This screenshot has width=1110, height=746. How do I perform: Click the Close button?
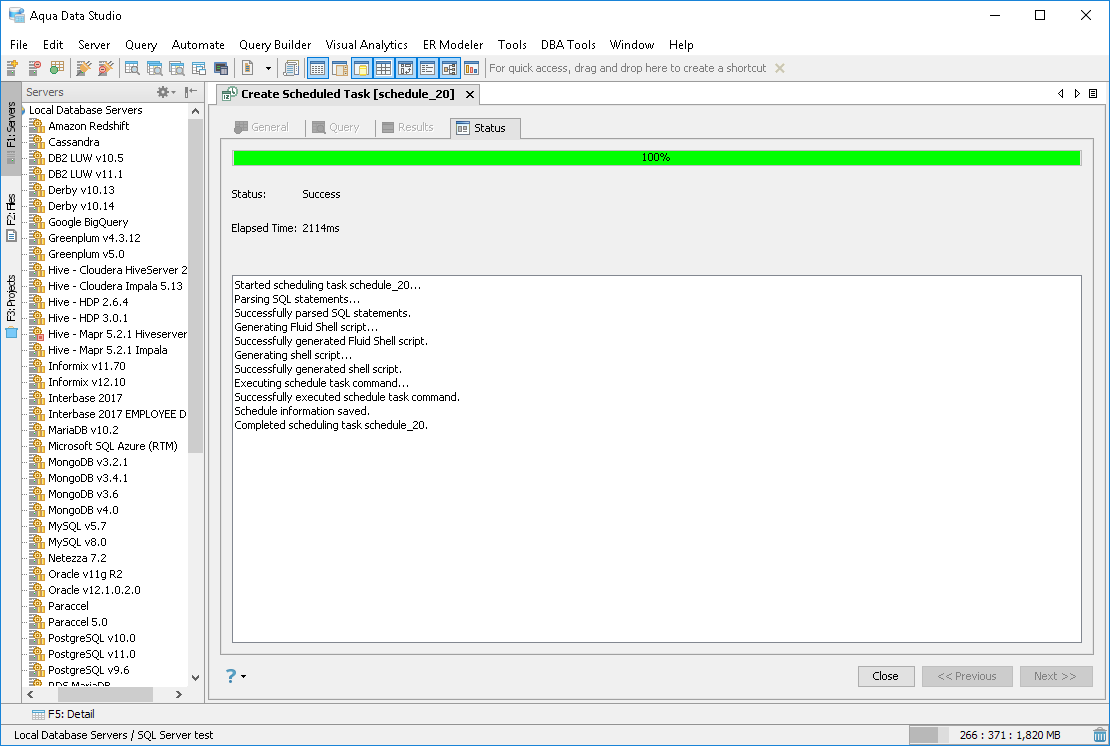pos(886,676)
